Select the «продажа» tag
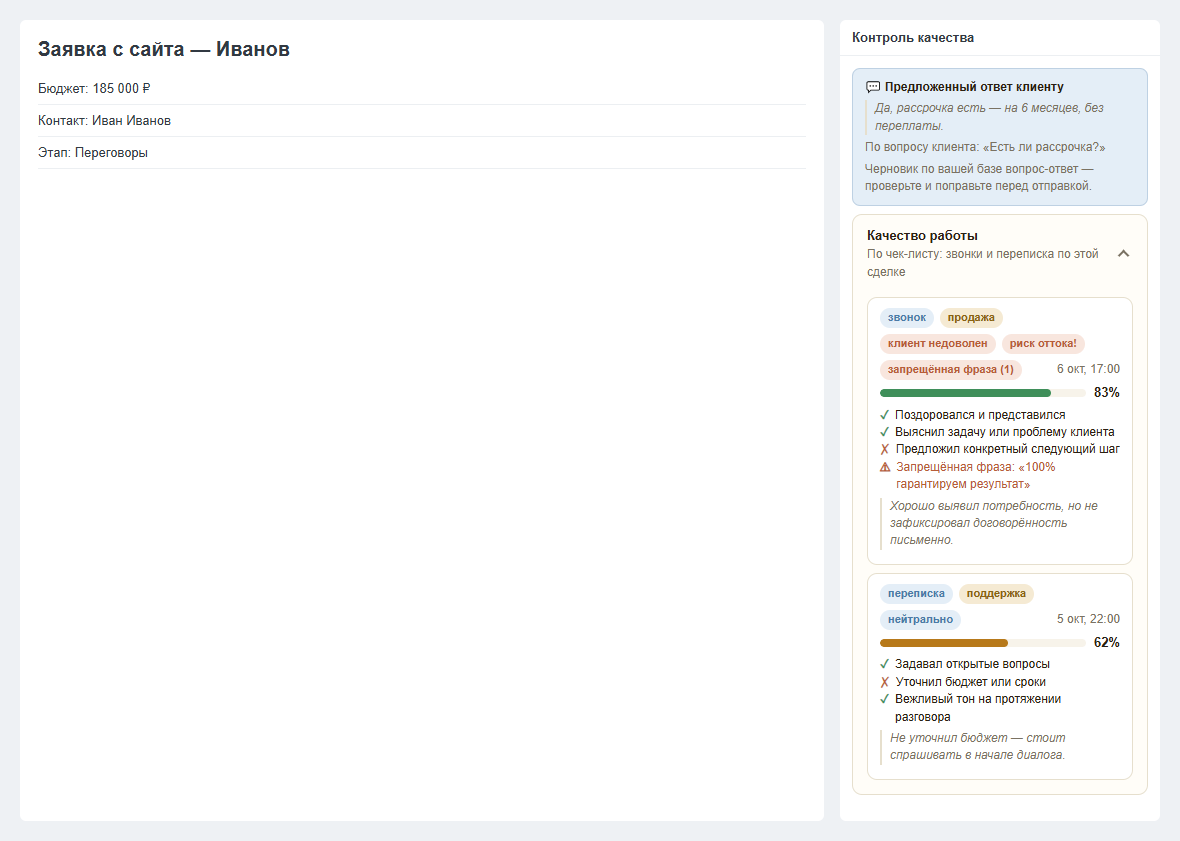The image size is (1180, 841). [x=971, y=317]
